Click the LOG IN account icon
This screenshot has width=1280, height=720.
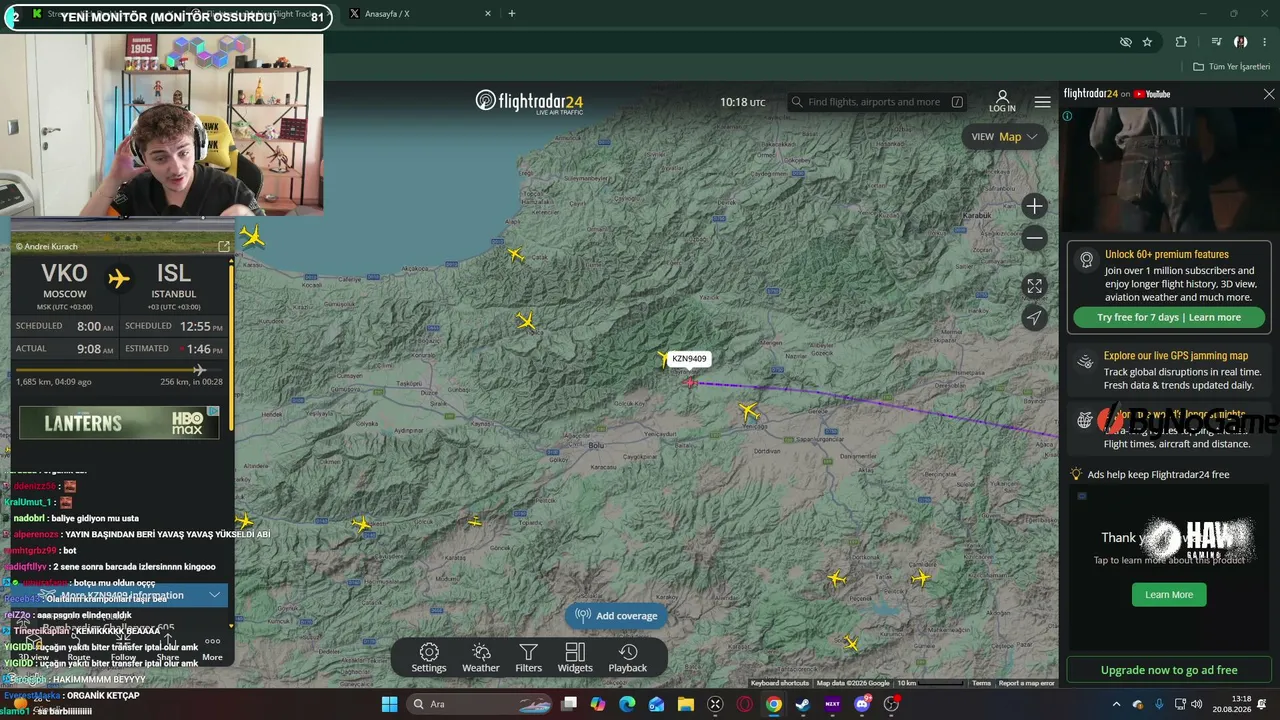[x=1002, y=101]
